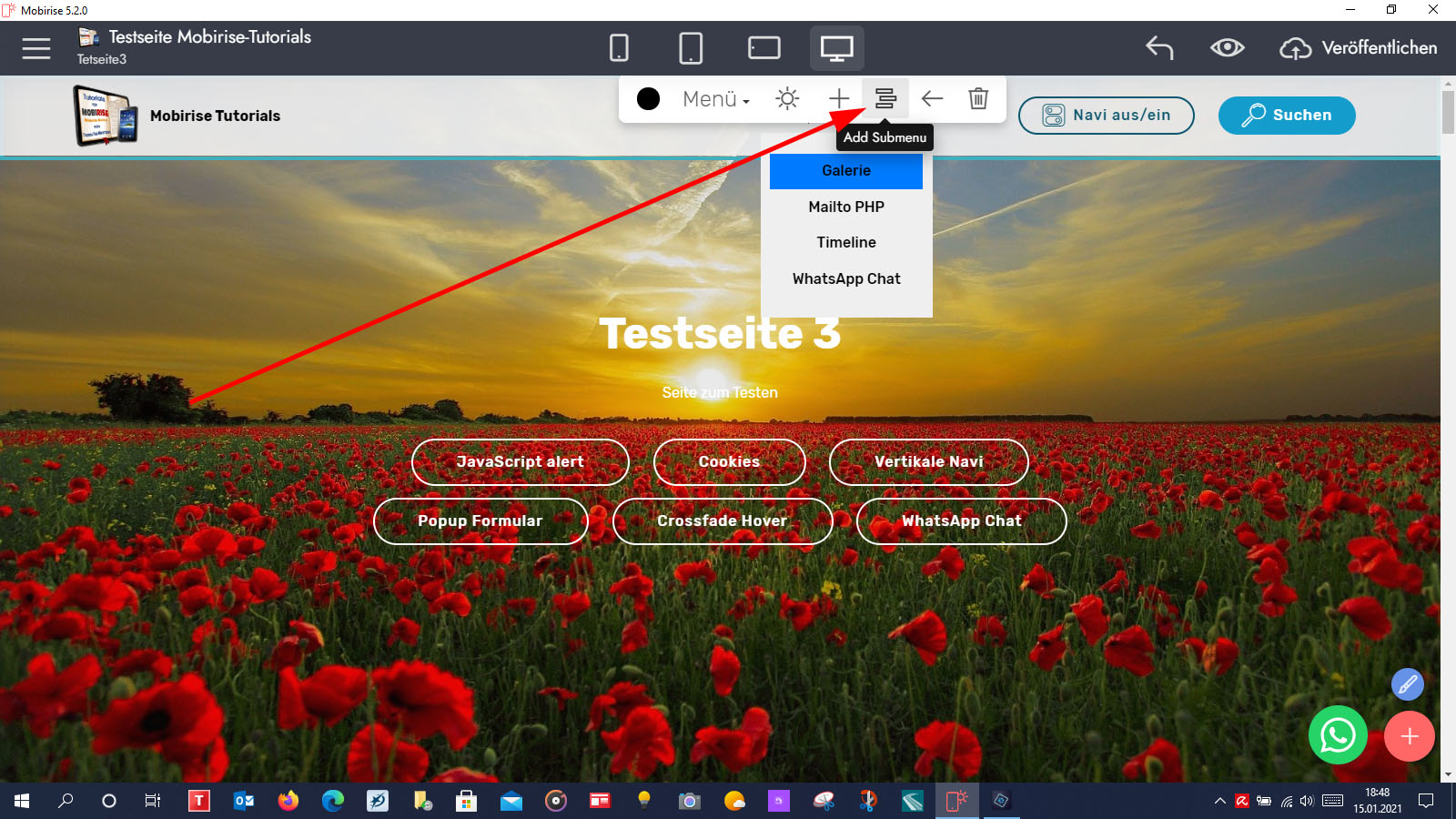1456x819 pixels.
Task: Click the black color swatch
Action: (648, 98)
